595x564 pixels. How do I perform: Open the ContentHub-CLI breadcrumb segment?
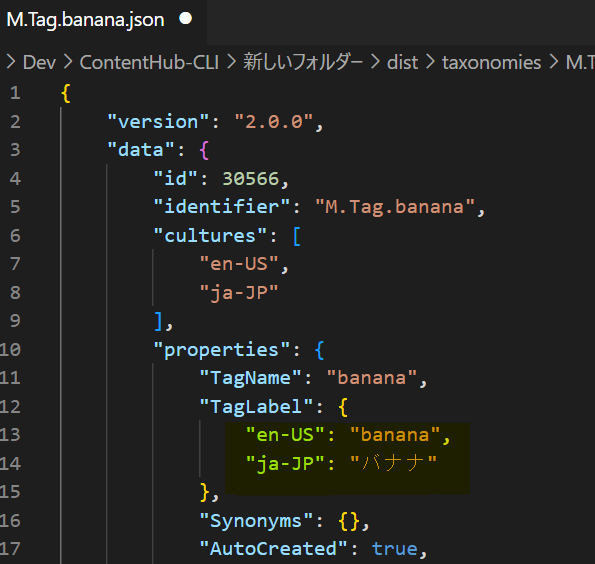[149, 62]
